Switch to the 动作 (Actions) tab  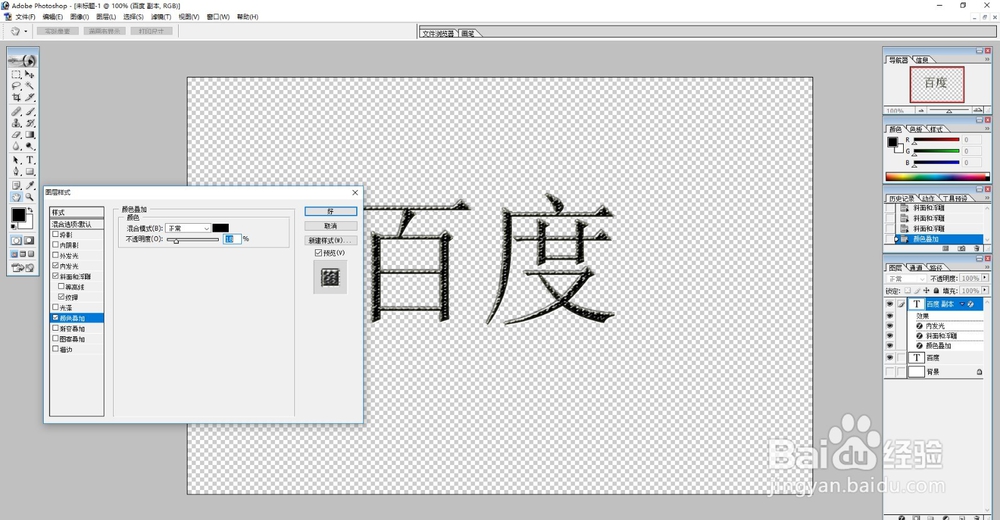coord(928,198)
